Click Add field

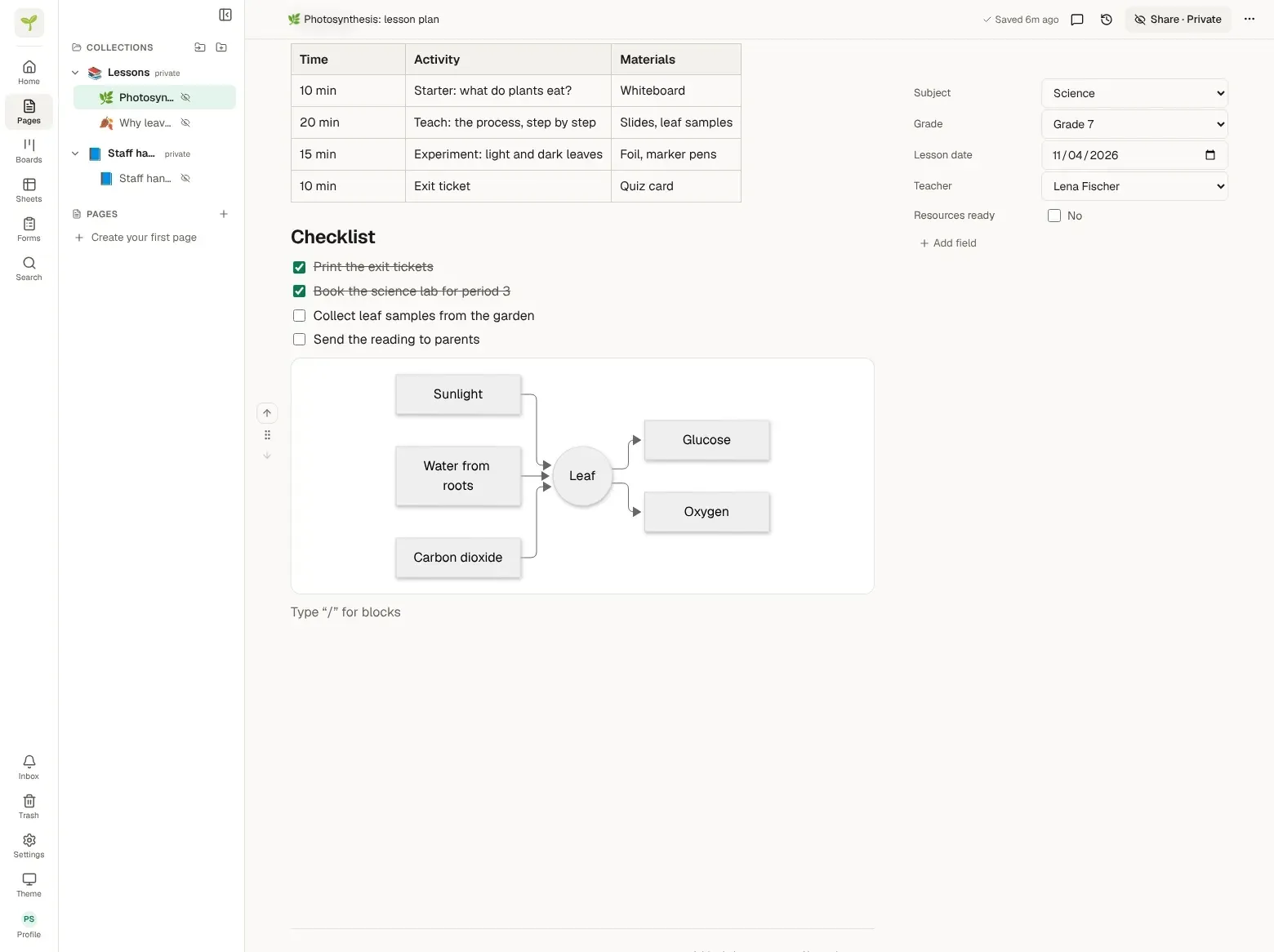pyautogui.click(x=948, y=243)
